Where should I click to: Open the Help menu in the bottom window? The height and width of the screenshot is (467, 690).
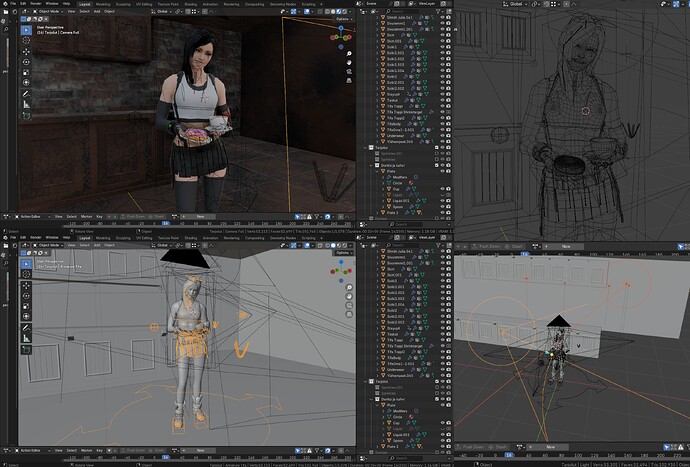[x=66, y=238]
